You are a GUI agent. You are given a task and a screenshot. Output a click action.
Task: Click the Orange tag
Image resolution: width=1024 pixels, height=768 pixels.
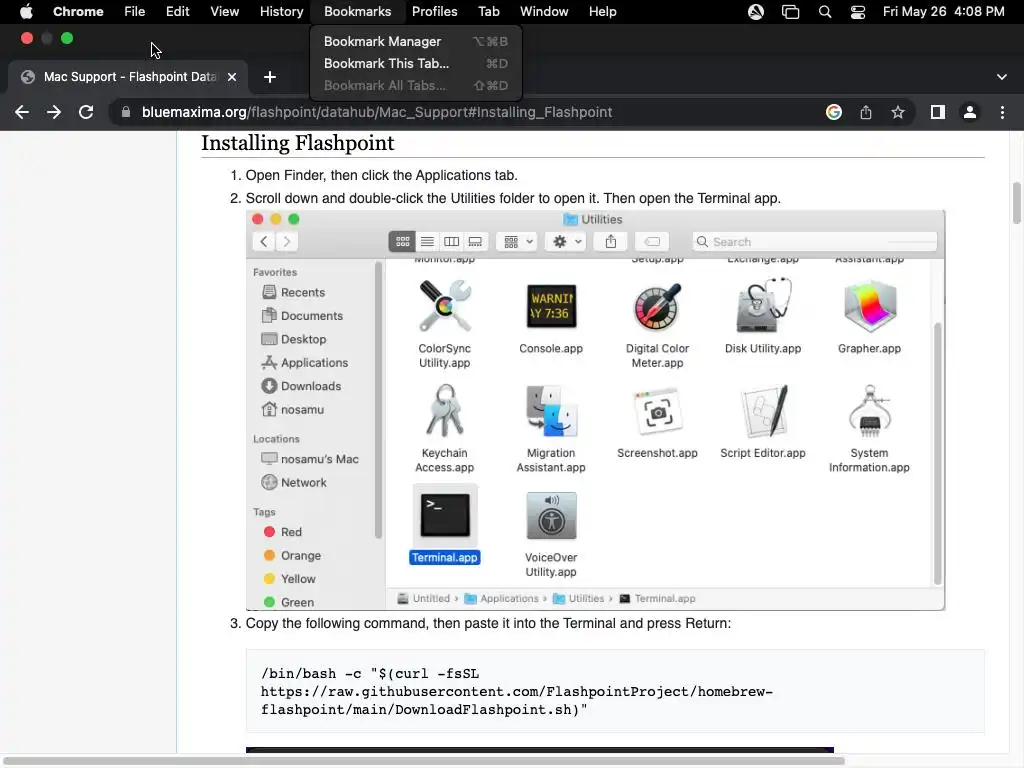coord(292,556)
